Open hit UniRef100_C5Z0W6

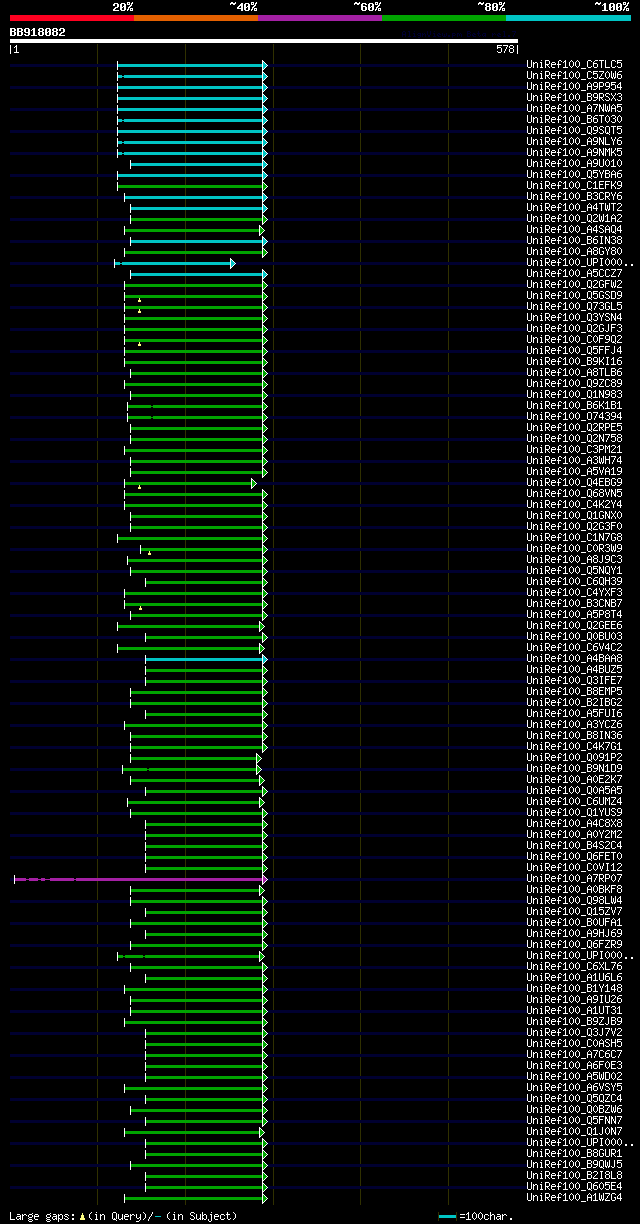[x=574, y=76]
